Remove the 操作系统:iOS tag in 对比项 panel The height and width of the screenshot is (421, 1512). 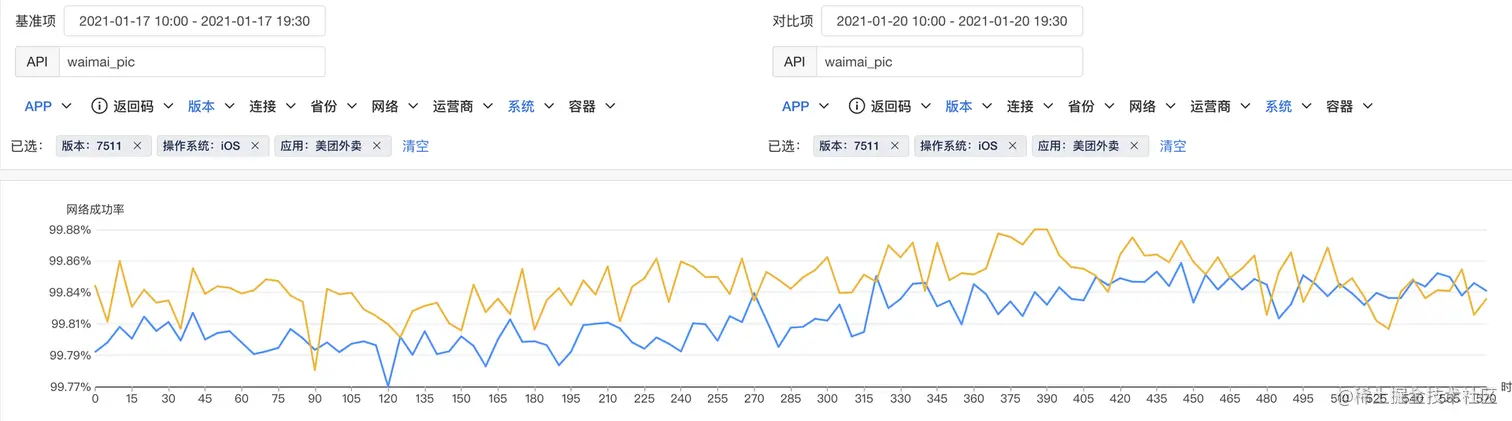1013,146
